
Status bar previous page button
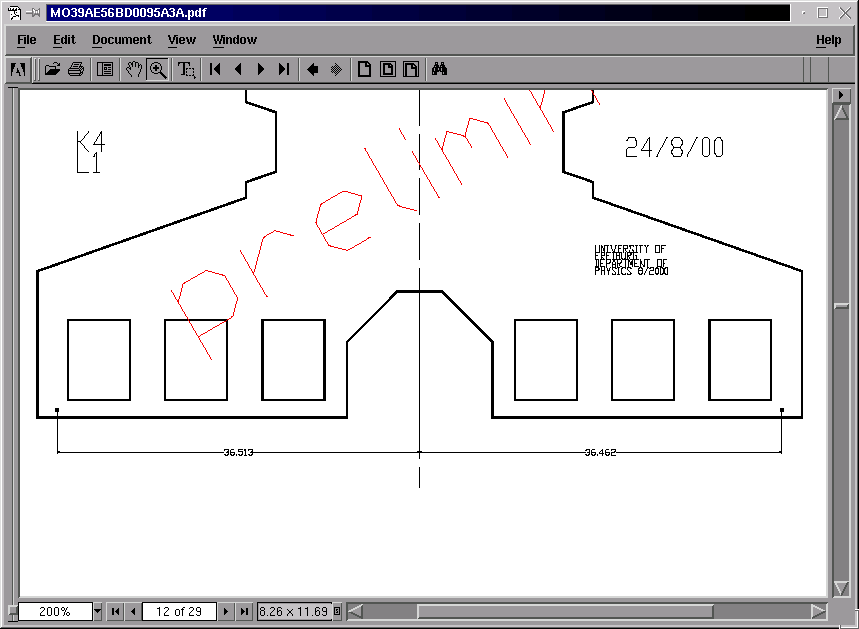(133, 611)
